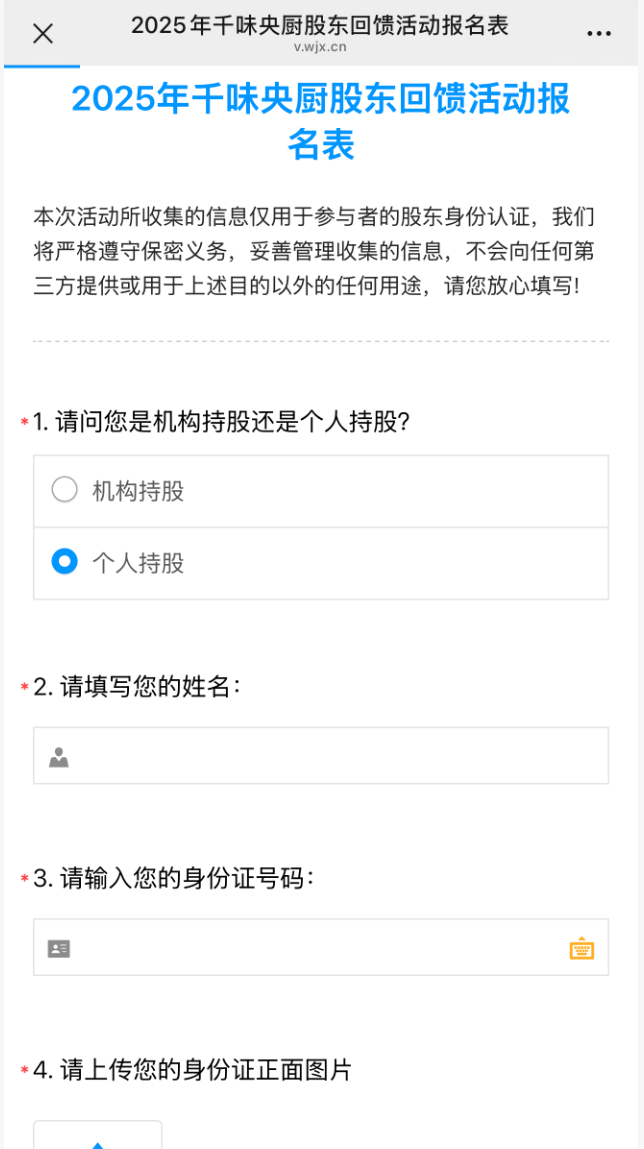Open the three-dot more options menu

[598, 34]
